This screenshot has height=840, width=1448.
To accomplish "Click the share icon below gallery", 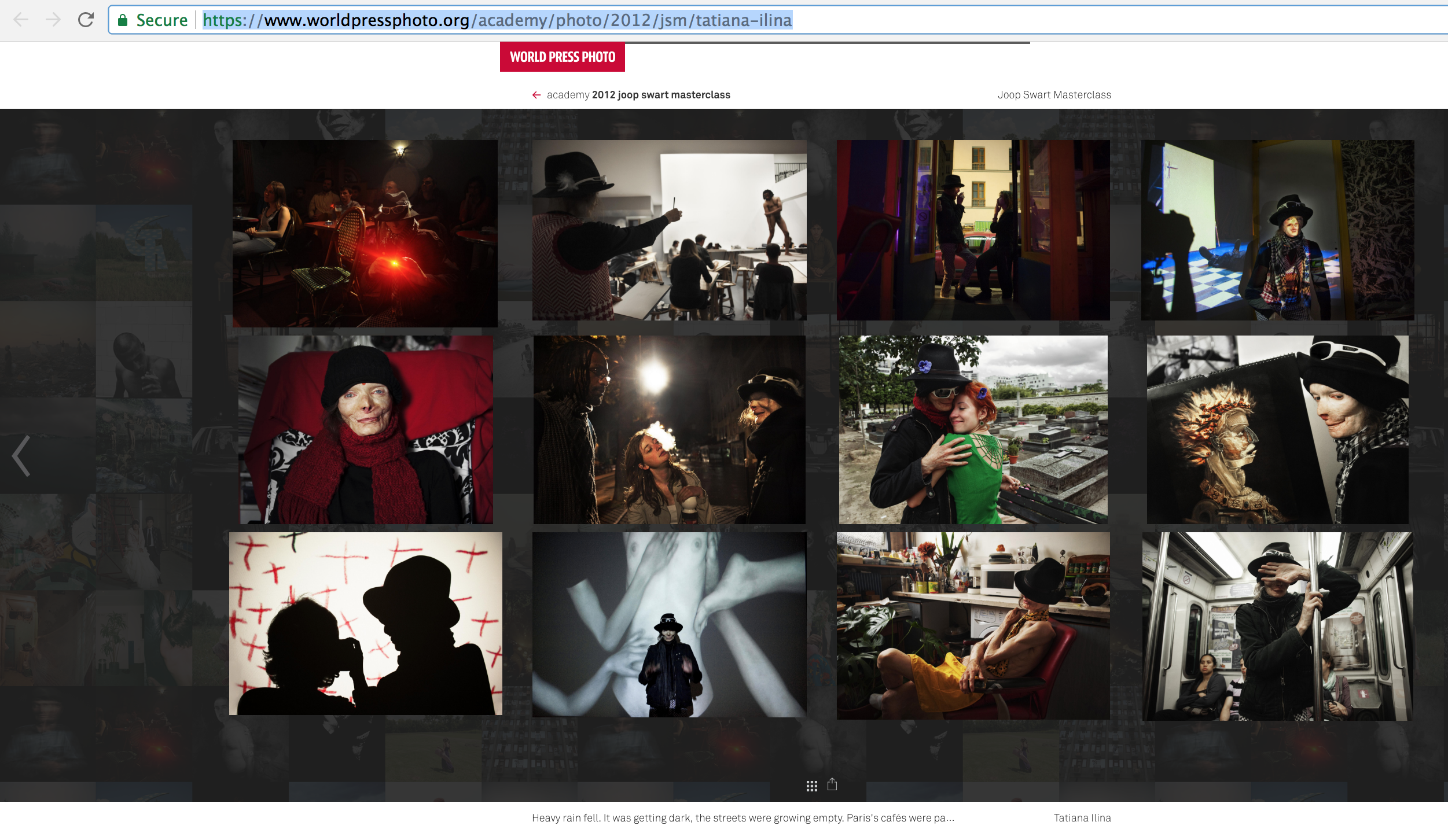I will click(832, 784).
